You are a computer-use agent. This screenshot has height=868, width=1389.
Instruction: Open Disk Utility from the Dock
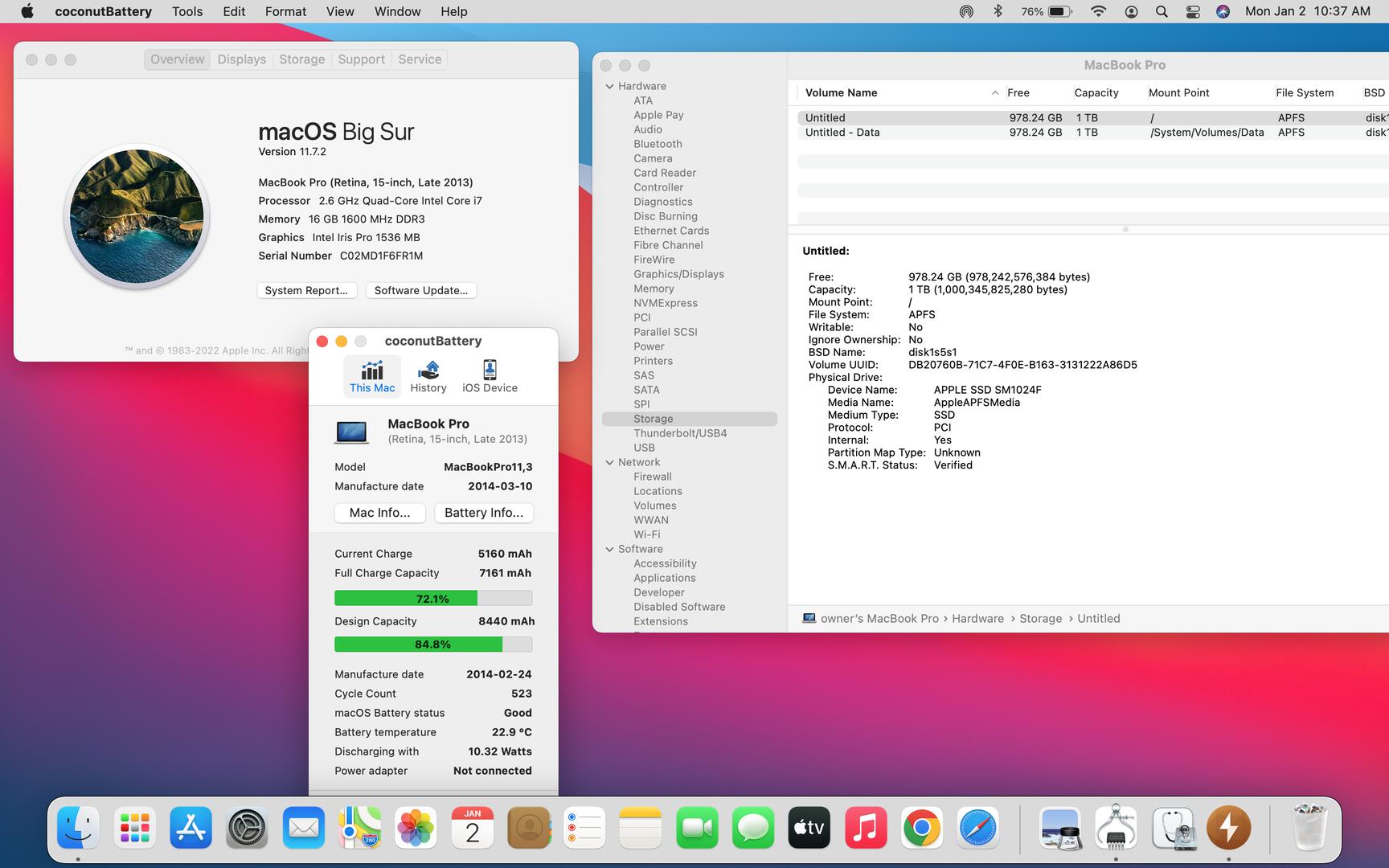[x=1172, y=828]
